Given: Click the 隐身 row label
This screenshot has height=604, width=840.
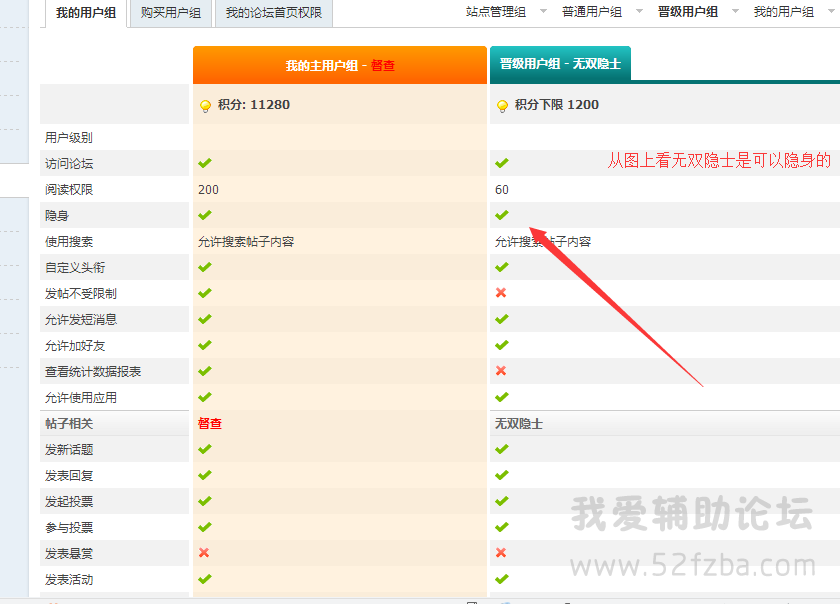Looking at the screenshot, I should [x=57, y=215].
